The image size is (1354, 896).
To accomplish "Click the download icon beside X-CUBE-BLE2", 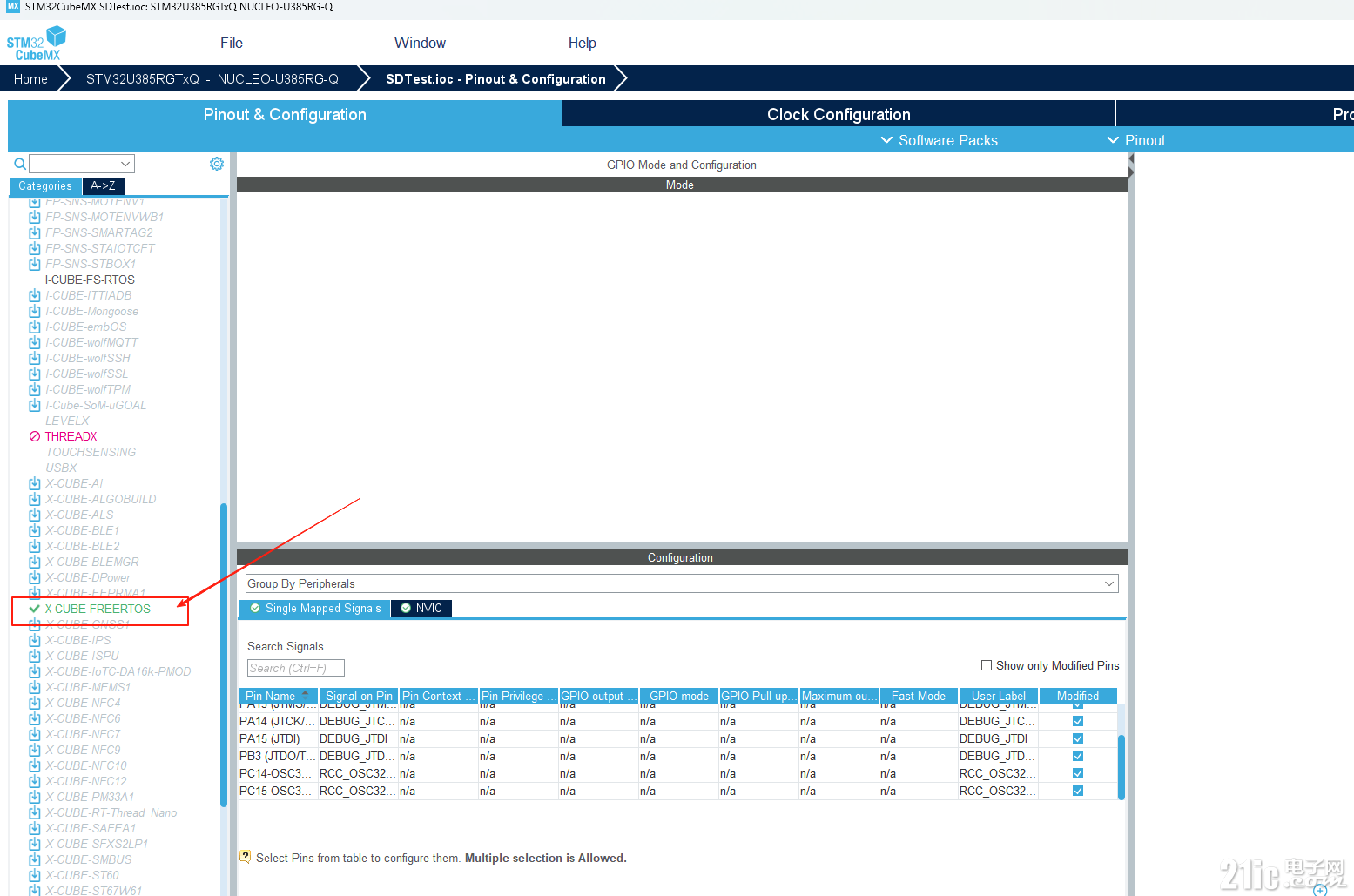I will click(x=35, y=546).
